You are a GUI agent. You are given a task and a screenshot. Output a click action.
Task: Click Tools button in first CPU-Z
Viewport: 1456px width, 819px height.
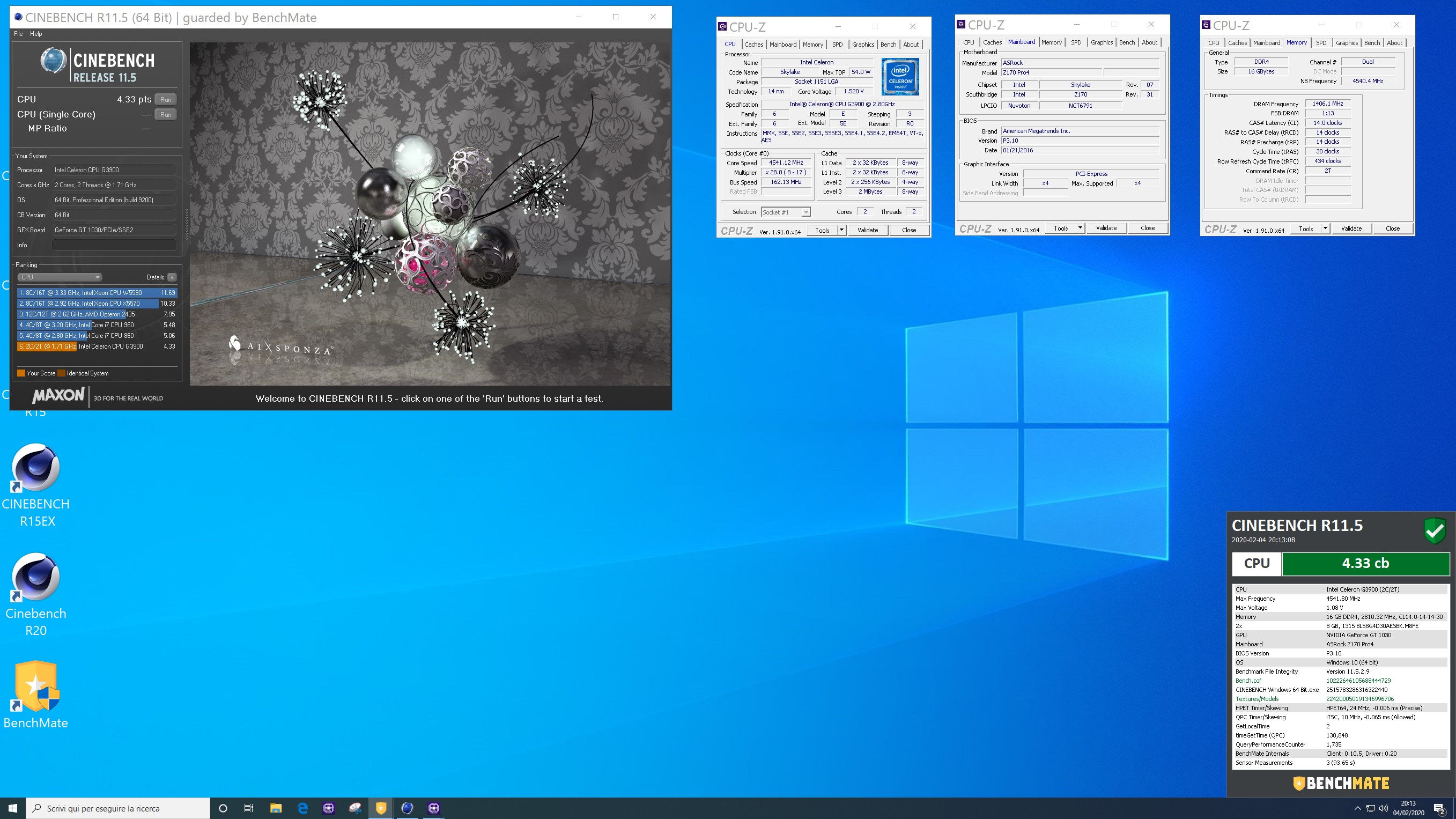[823, 230]
